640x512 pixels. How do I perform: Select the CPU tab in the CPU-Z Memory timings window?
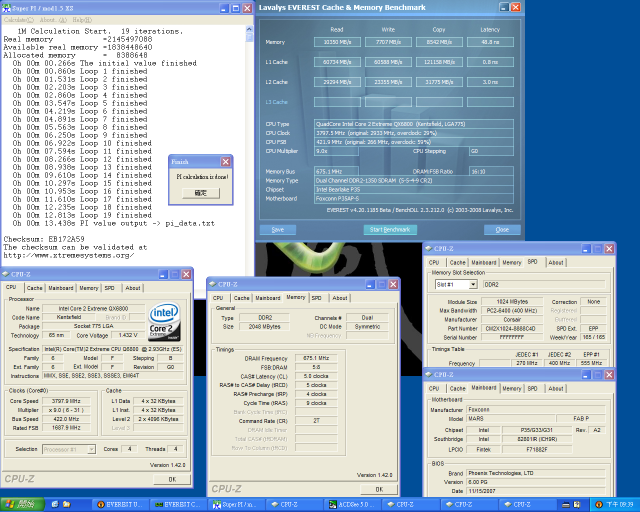(x=218, y=298)
